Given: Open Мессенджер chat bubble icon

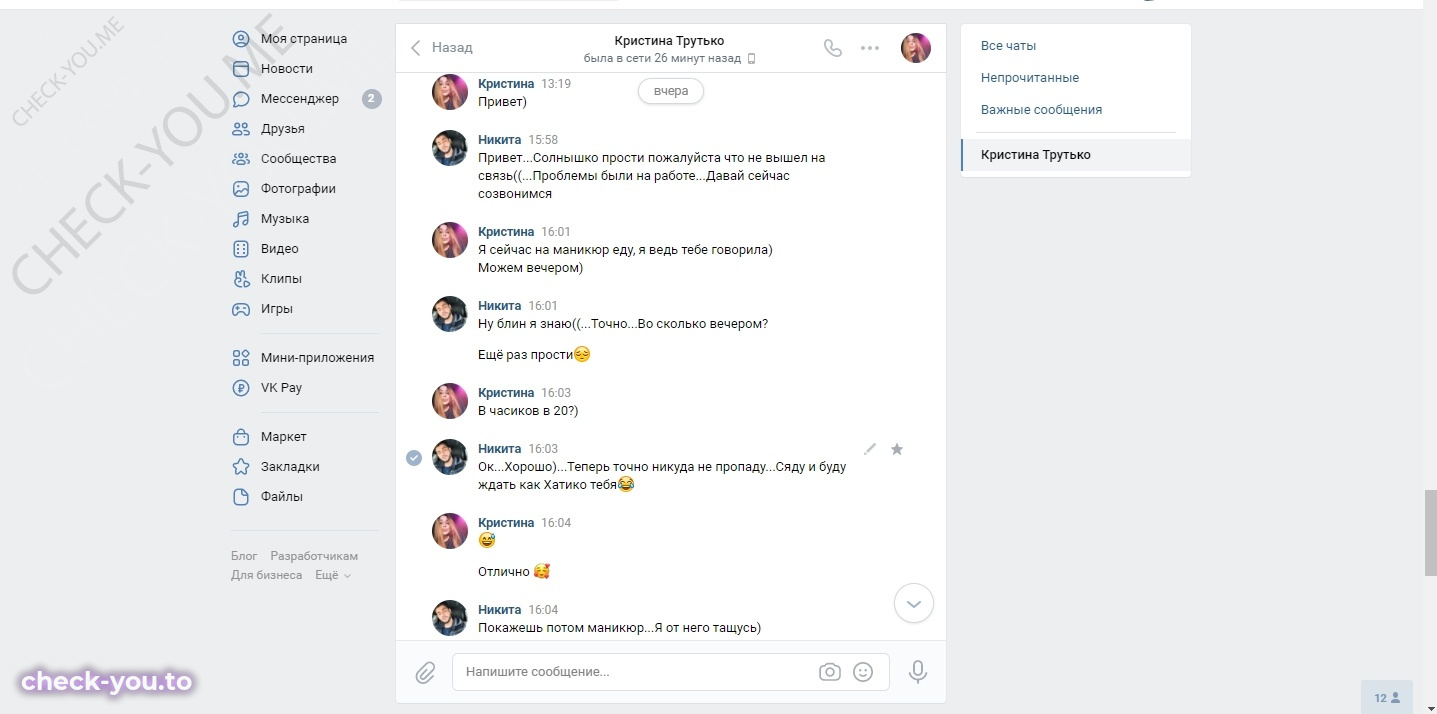Looking at the screenshot, I should 241,99.
